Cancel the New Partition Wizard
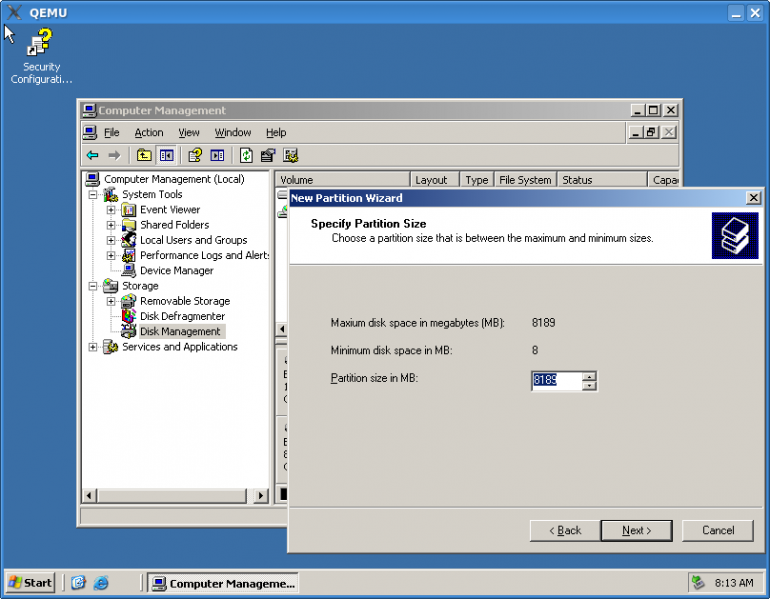The image size is (770, 599). (717, 530)
